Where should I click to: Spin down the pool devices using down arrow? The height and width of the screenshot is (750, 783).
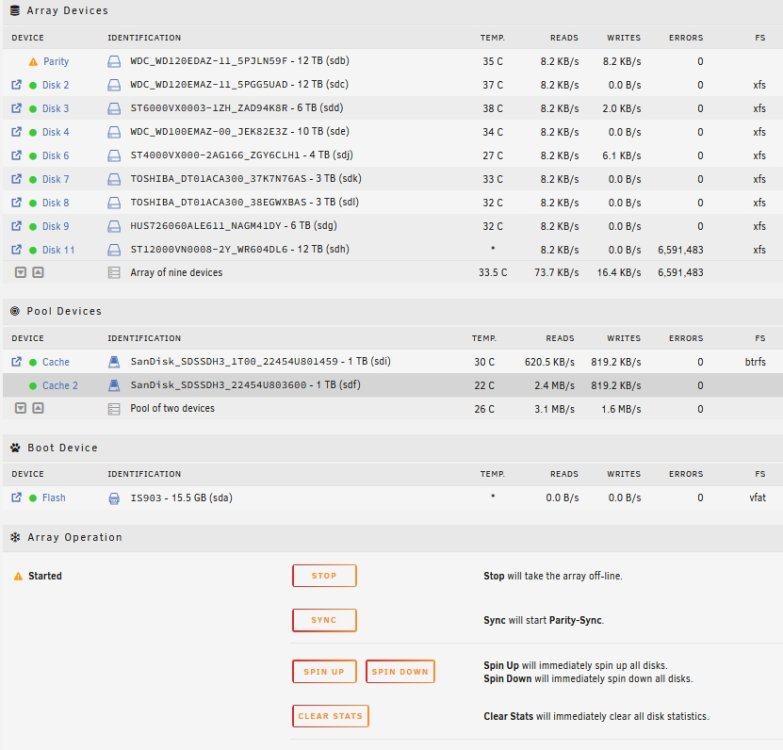[x=20, y=408]
